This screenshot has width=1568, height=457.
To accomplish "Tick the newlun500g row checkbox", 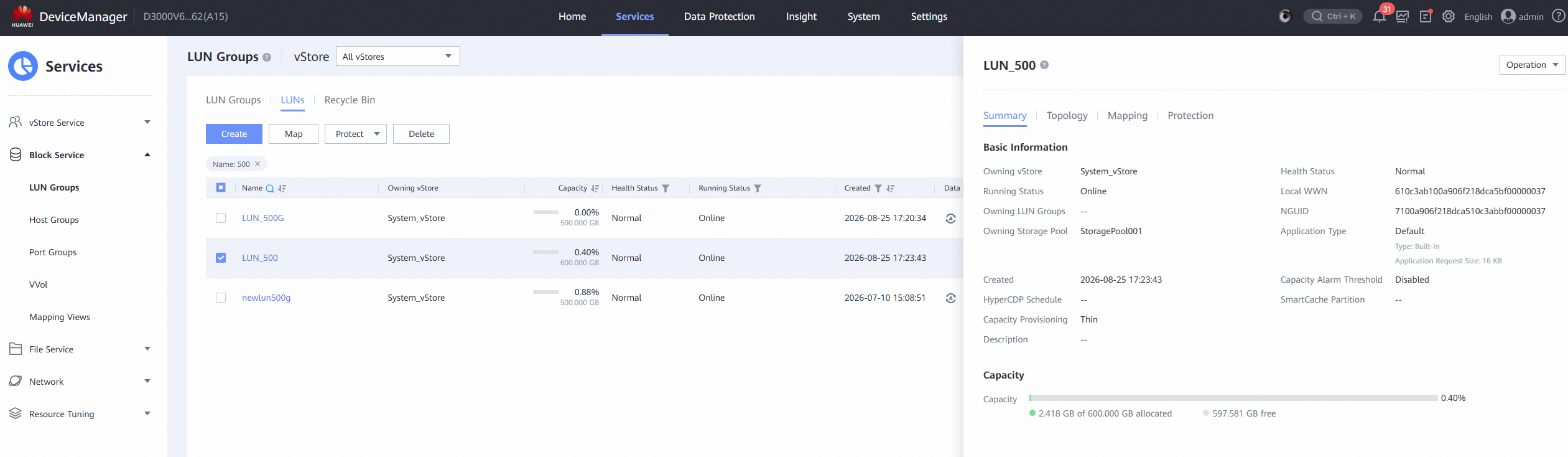I will coord(221,298).
